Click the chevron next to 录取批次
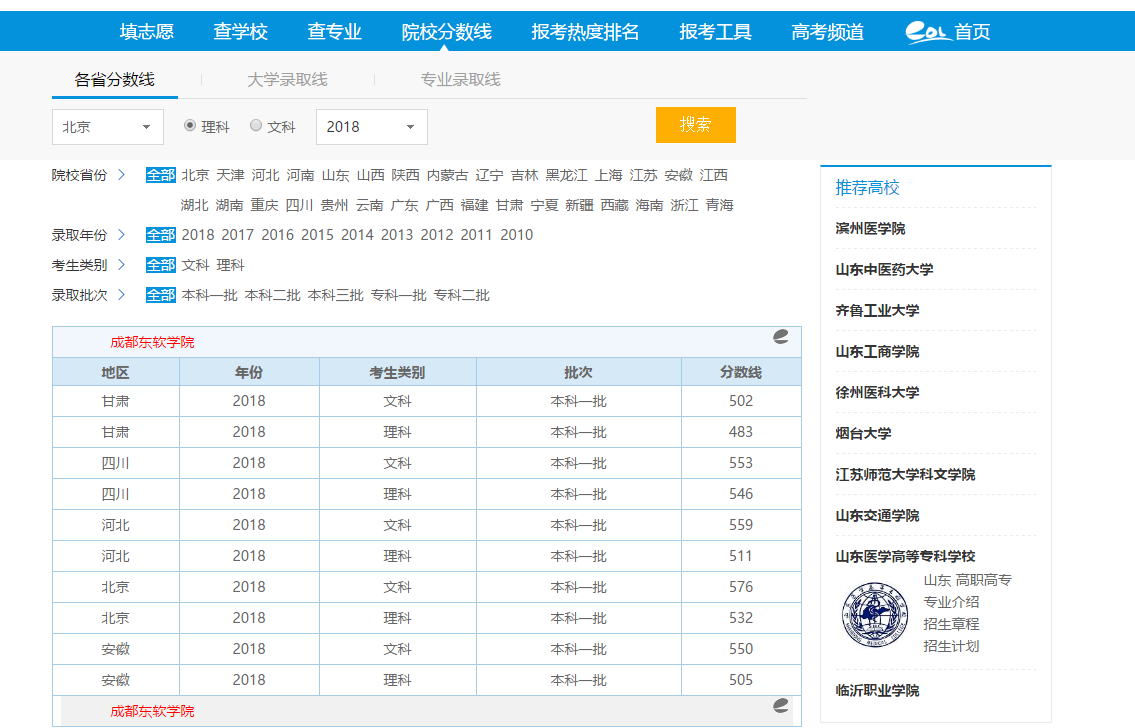 (122, 295)
